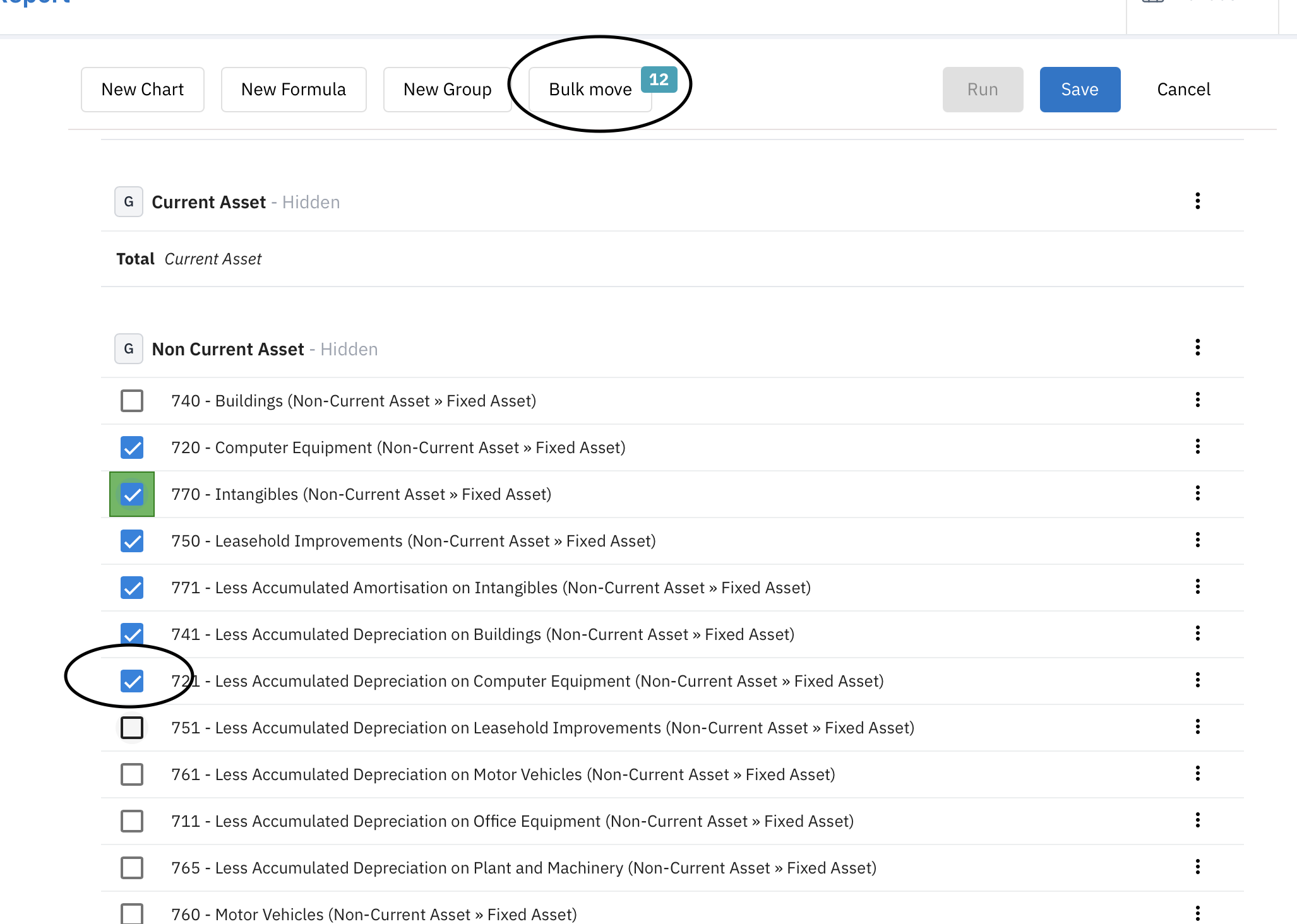Open options for 751 - Leasehold Improvements depreciation

pos(1197,727)
